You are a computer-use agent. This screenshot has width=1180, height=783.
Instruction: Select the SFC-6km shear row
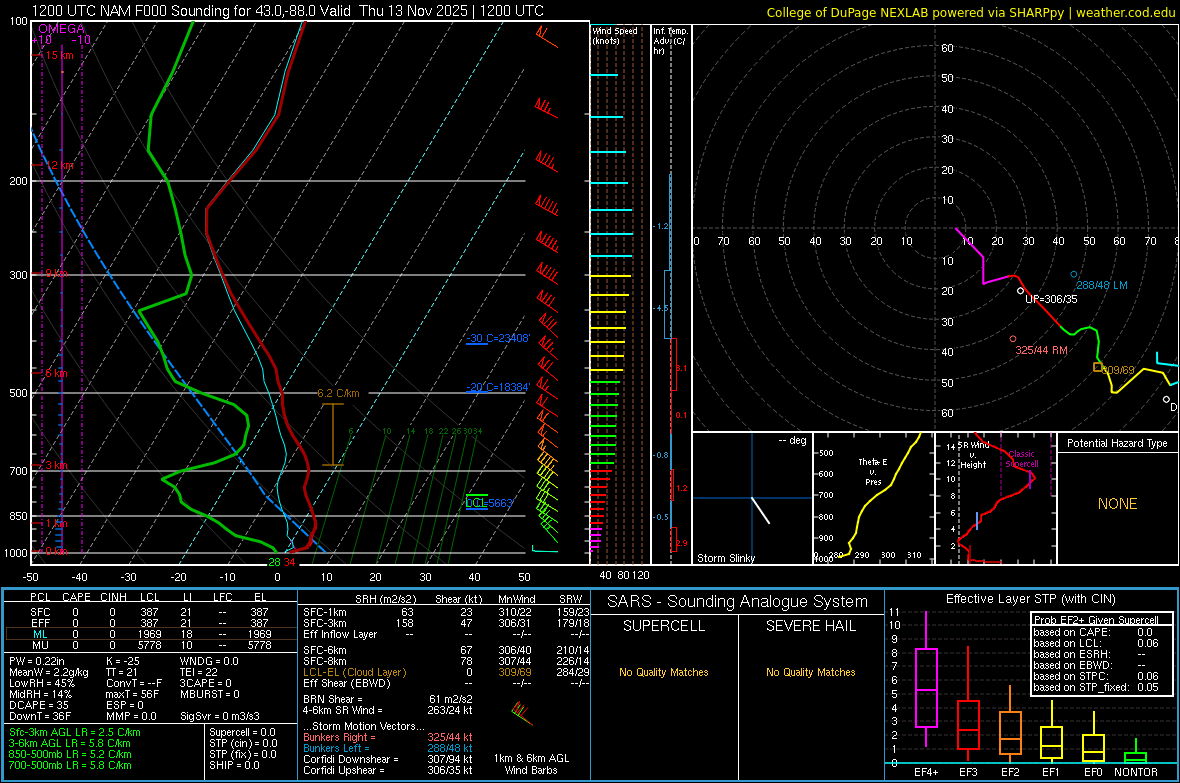click(446, 650)
